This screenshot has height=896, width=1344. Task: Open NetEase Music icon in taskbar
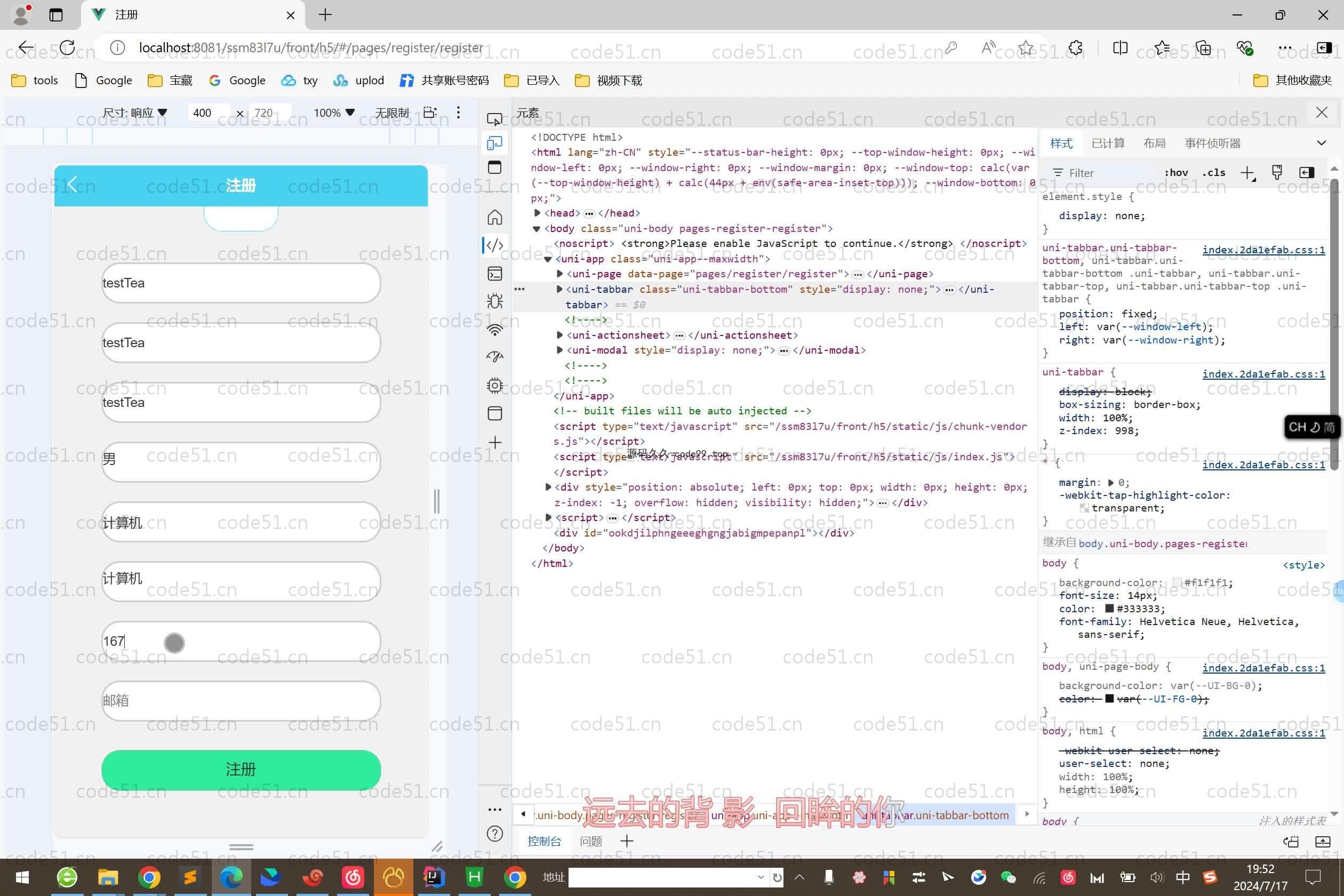353,877
